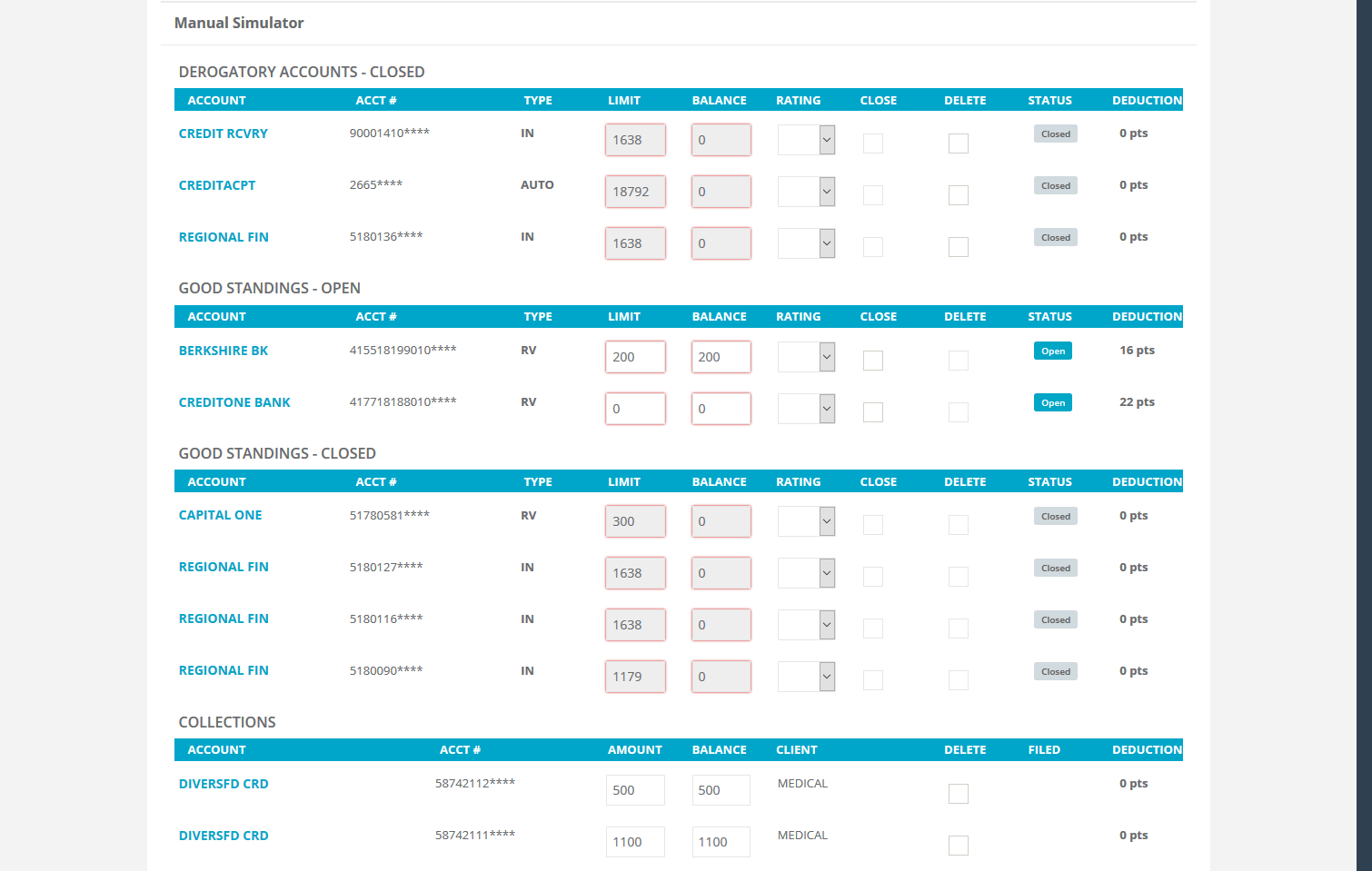The image size is (1372, 871).
Task: Click Amount field showing 500
Action: (635, 790)
